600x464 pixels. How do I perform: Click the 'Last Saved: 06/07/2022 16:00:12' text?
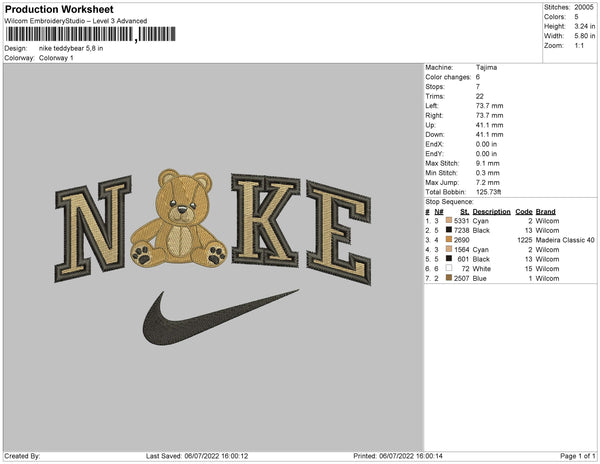point(197,456)
